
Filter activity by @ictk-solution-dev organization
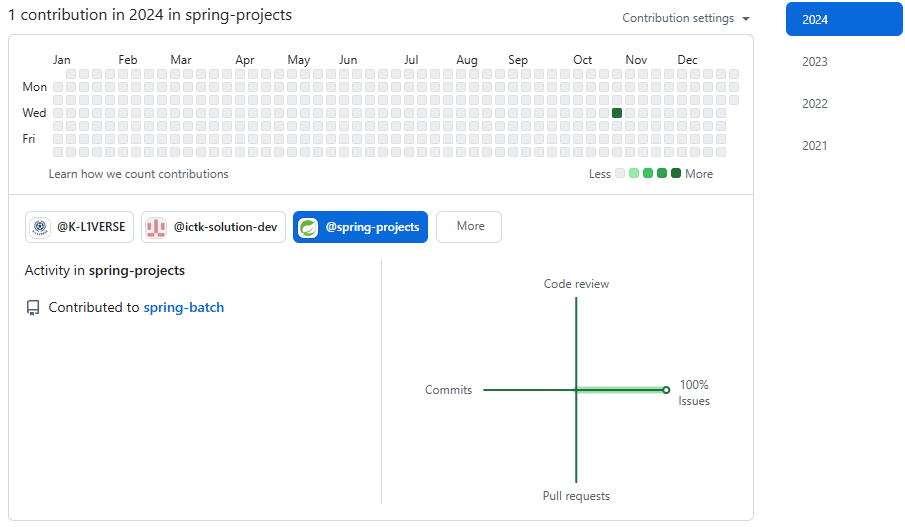tap(214, 227)
